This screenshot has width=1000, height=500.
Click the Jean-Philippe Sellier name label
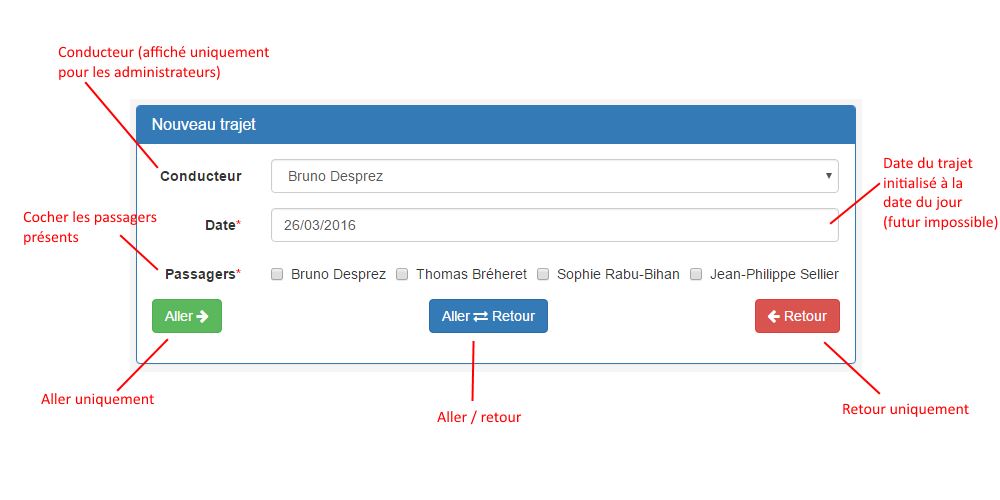(x=774, y=274)
